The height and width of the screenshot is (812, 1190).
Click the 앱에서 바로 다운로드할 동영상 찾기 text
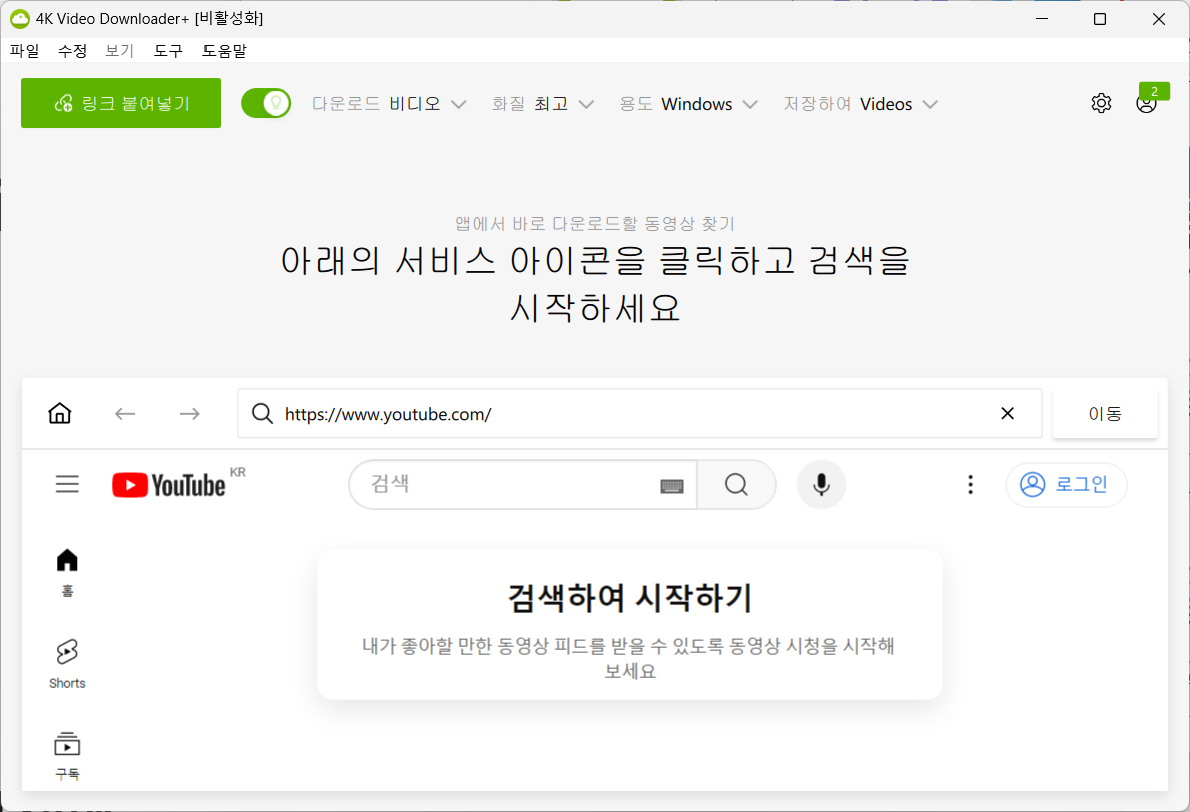pos(595,224)
